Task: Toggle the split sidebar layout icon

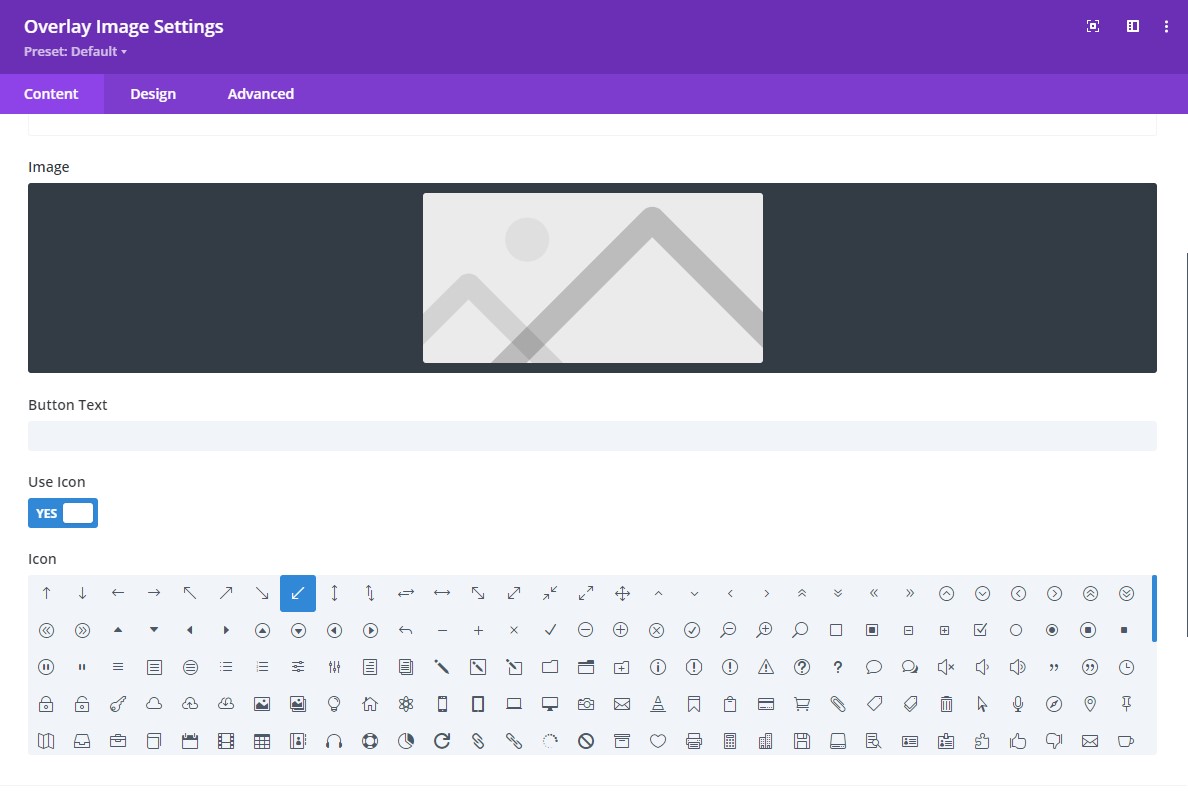Action: click(1133, 27)
